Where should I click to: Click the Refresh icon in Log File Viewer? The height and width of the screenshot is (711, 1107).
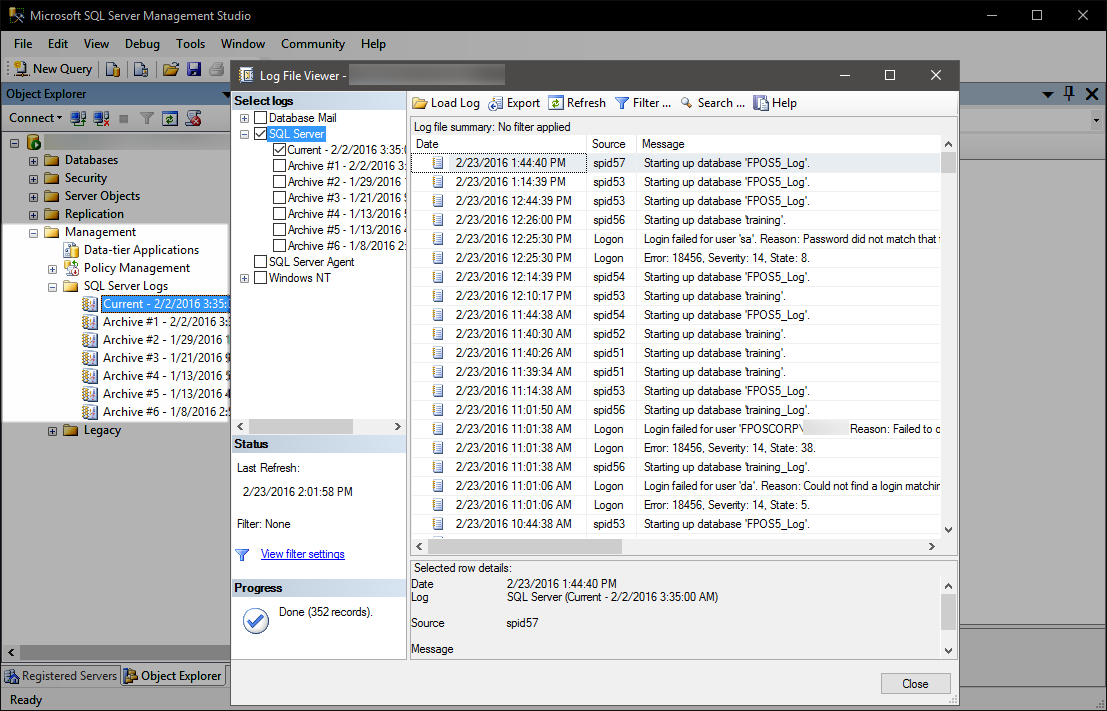556,103
